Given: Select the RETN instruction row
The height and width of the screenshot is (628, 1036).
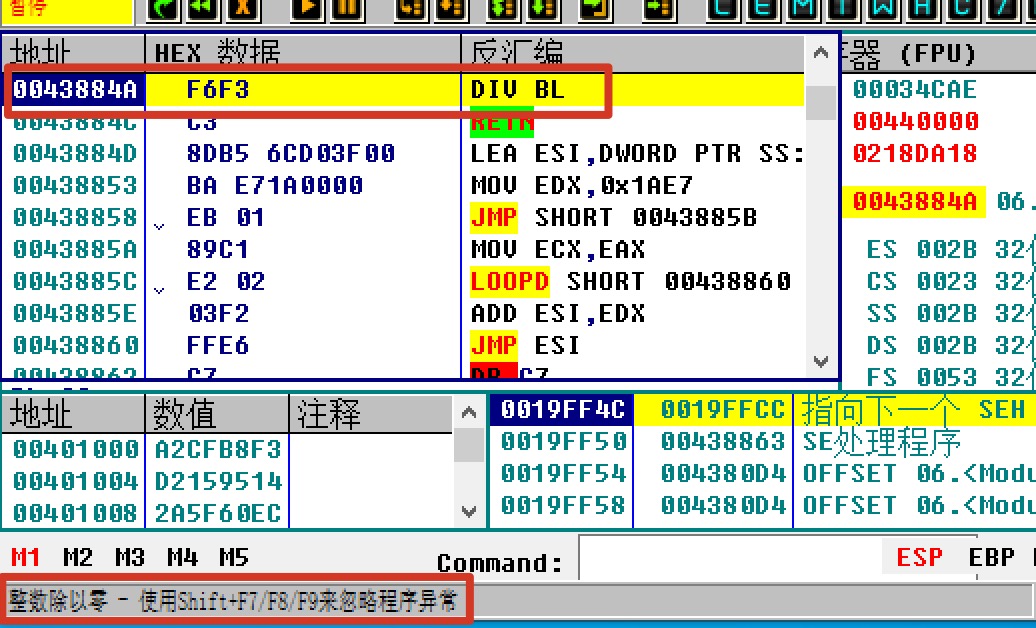Looking at the screenshot, I should point(403,122).
